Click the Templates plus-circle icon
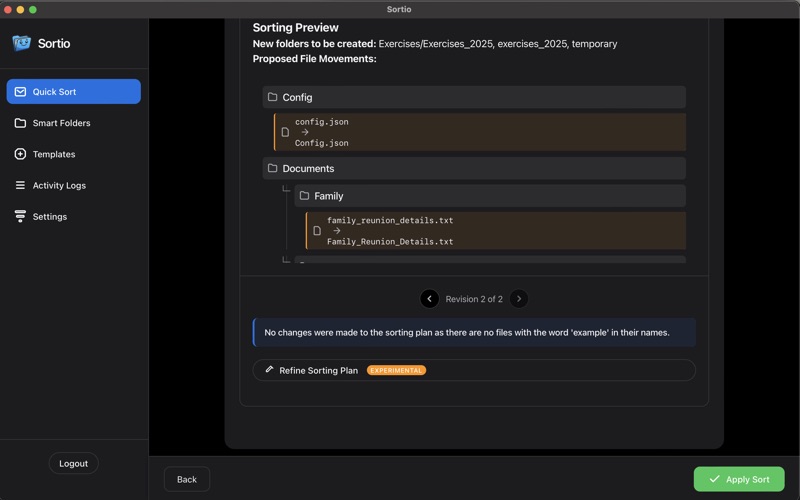This screenshot has height=500, width=800. pos(20,154)
